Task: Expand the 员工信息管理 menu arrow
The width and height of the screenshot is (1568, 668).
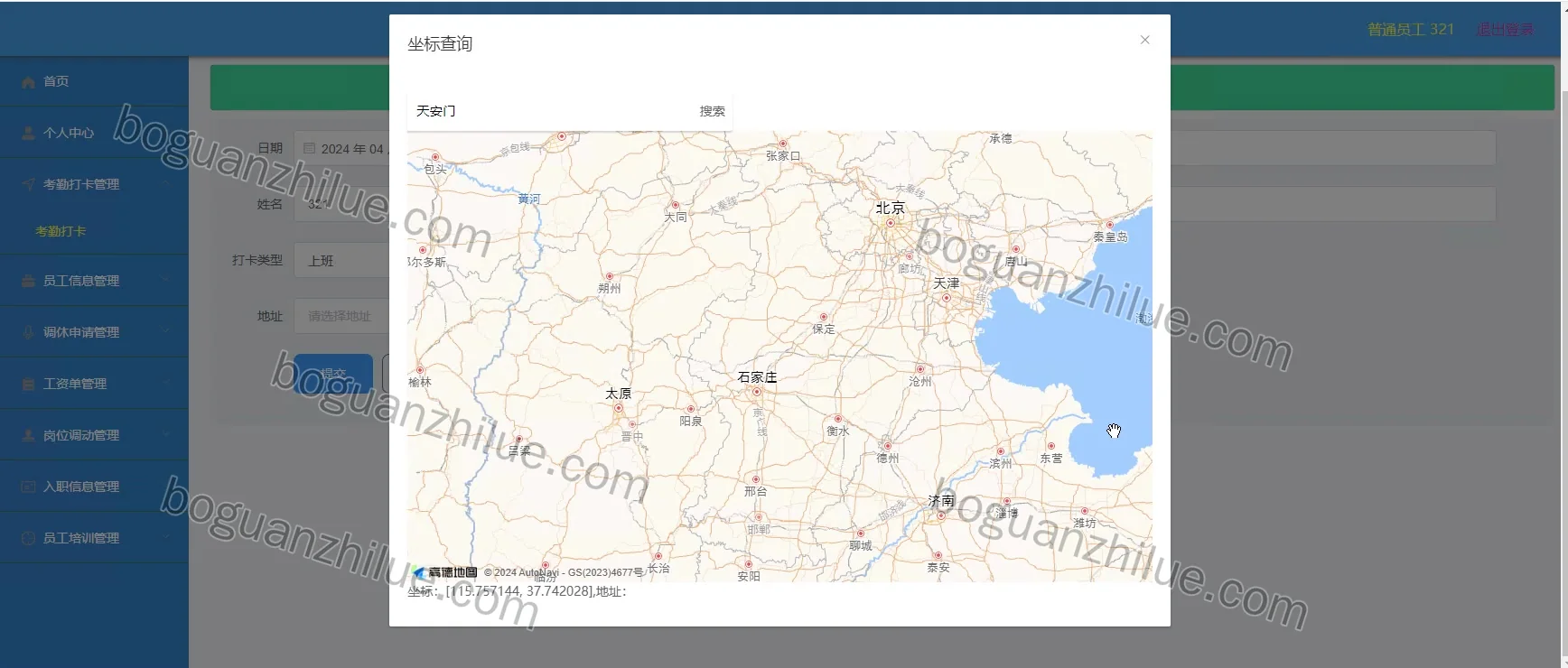Action: pos(166,281)
